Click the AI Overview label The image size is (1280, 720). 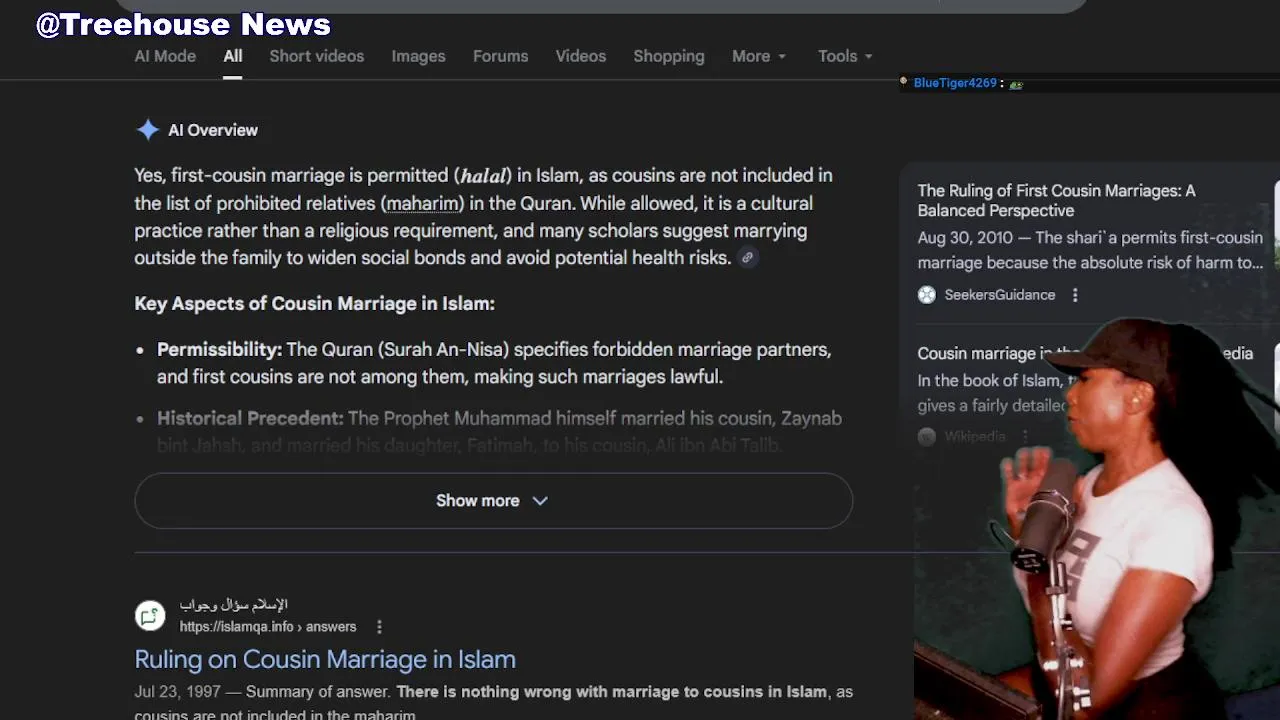tap(213, 130)
